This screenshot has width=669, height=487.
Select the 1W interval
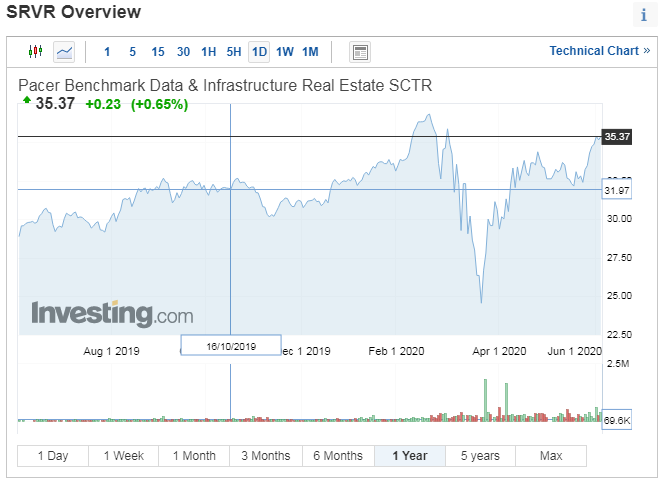coord(285,52)
